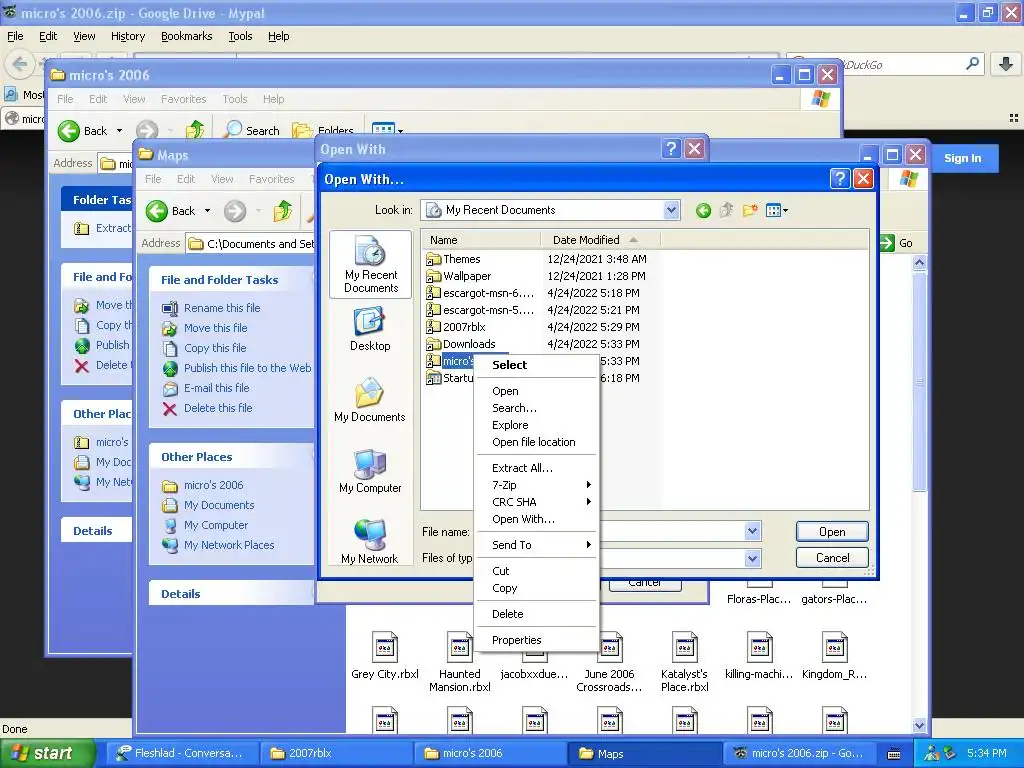Open Back history dropdown in Maps window
Screen dimensions: 1024x768
pyautogui.click(x=207, y=211)
